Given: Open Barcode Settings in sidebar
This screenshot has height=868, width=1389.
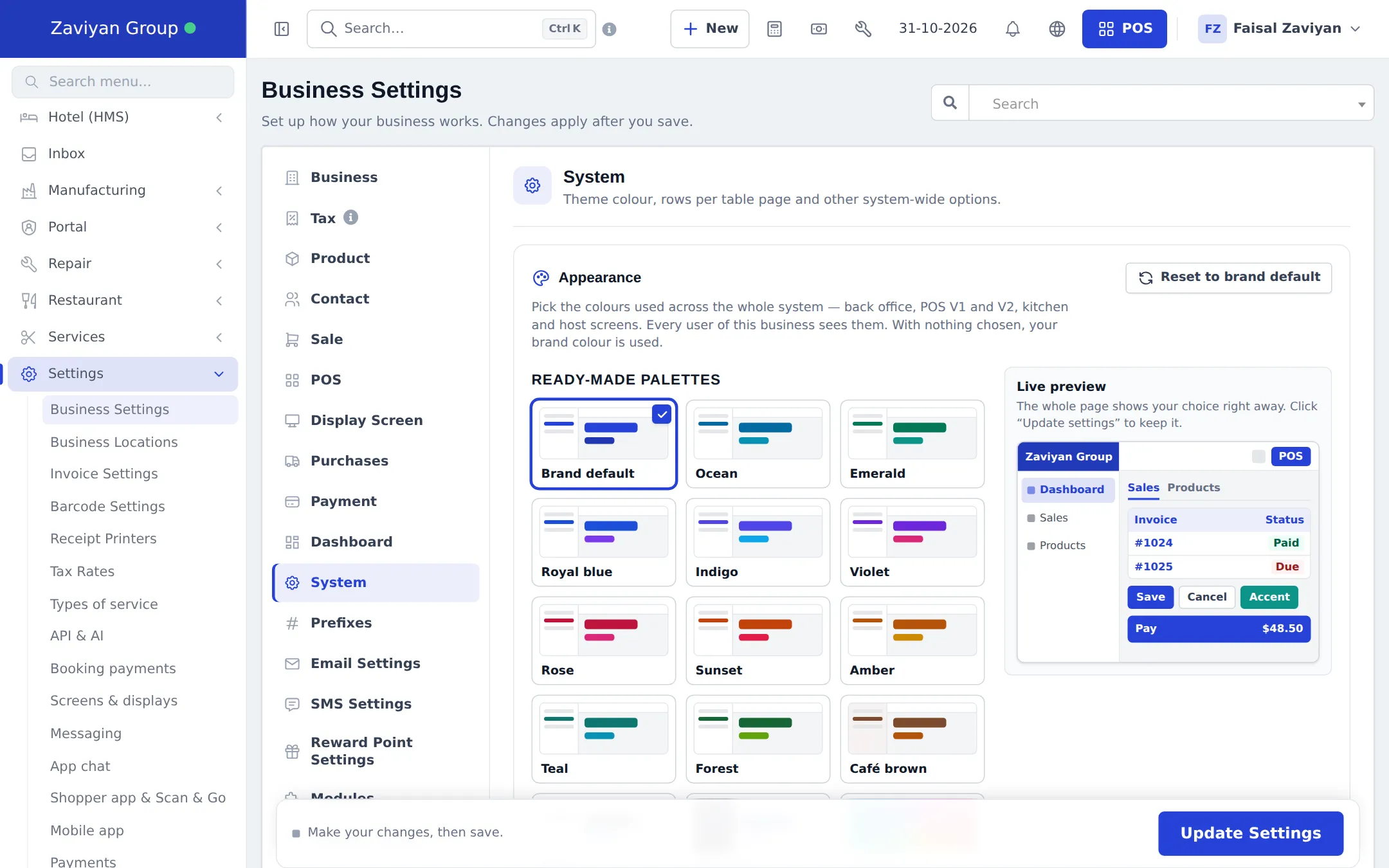Looking at the screenshot, I should (107, 507).
